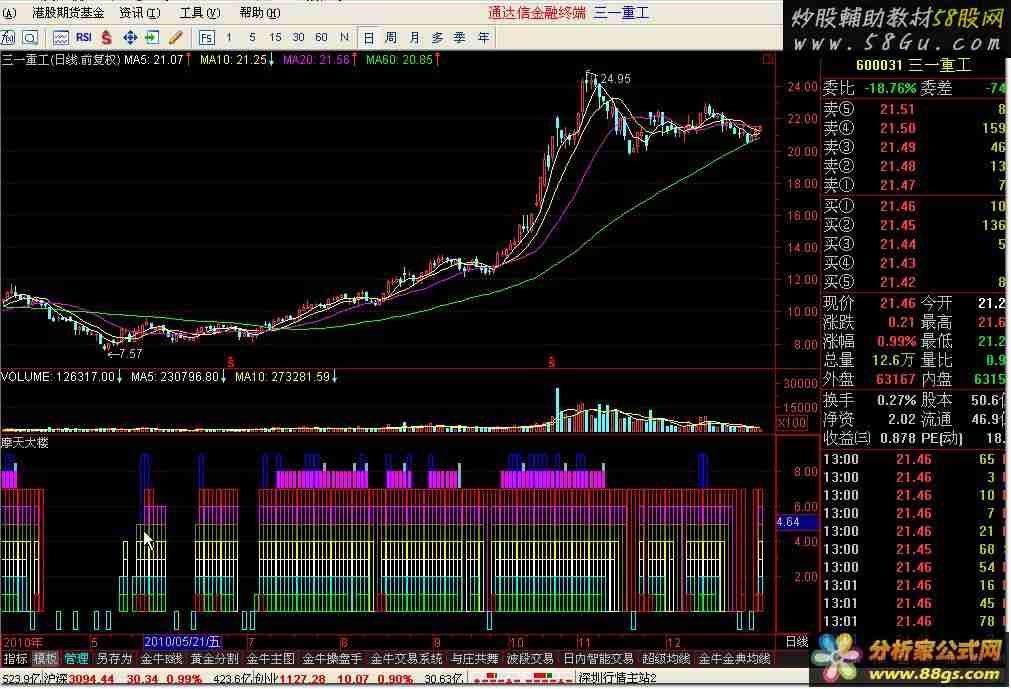
Task: Select the daily 日 period
Action: pos(368,38)
